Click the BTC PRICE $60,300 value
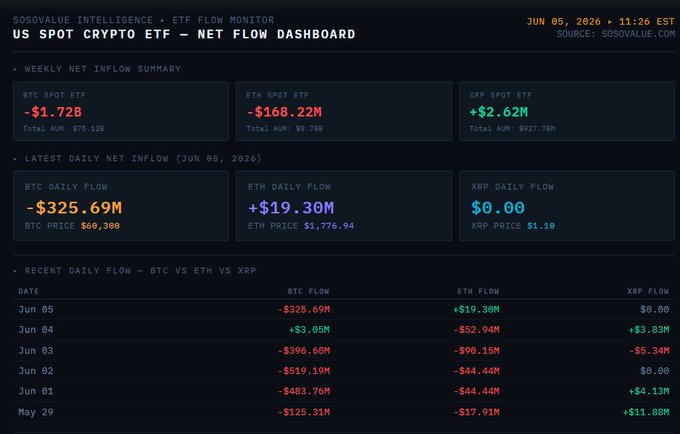 pos(100,226)
